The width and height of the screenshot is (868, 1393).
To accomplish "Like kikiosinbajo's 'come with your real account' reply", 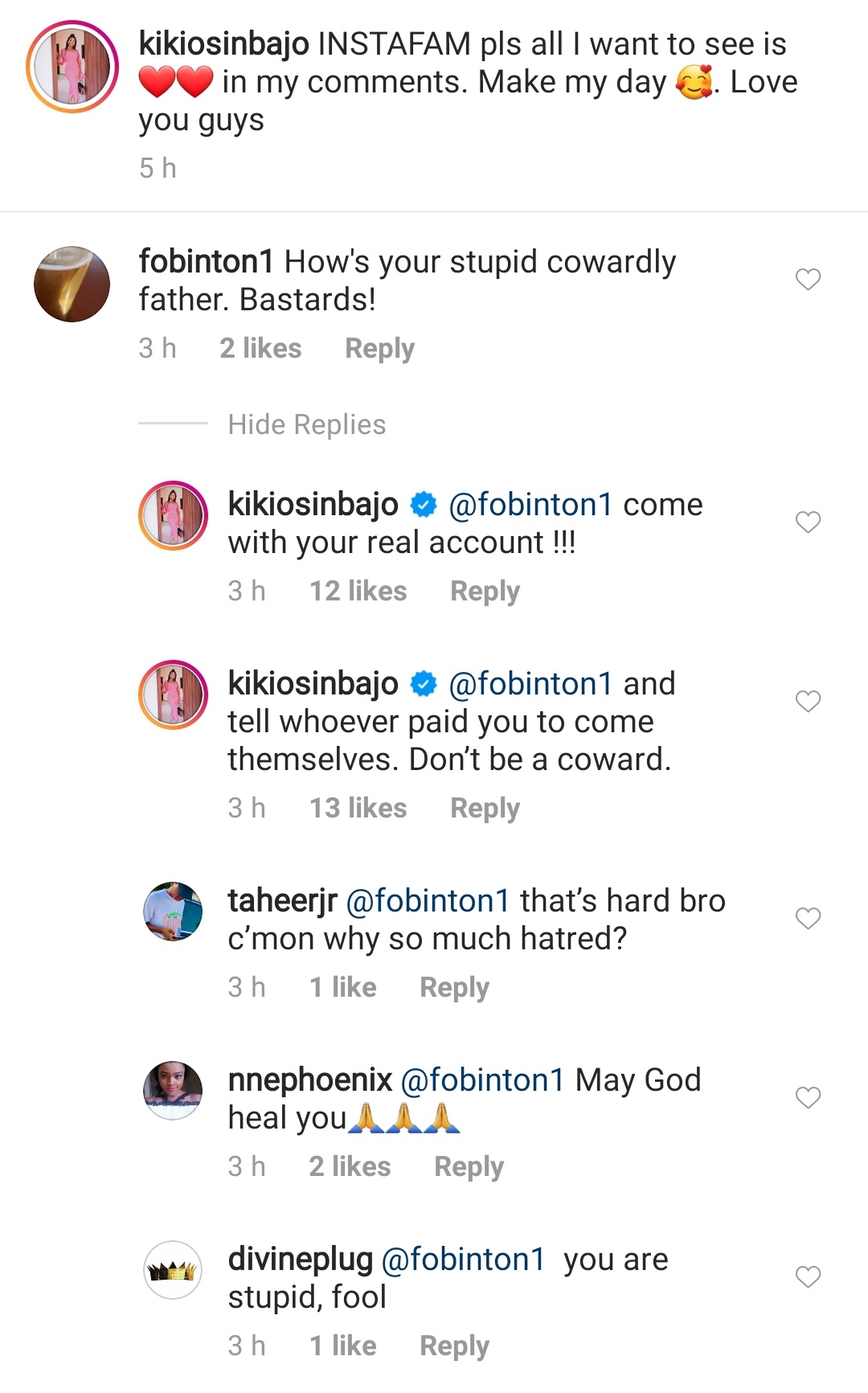I will pyautogui.click(x=808, y=522).
